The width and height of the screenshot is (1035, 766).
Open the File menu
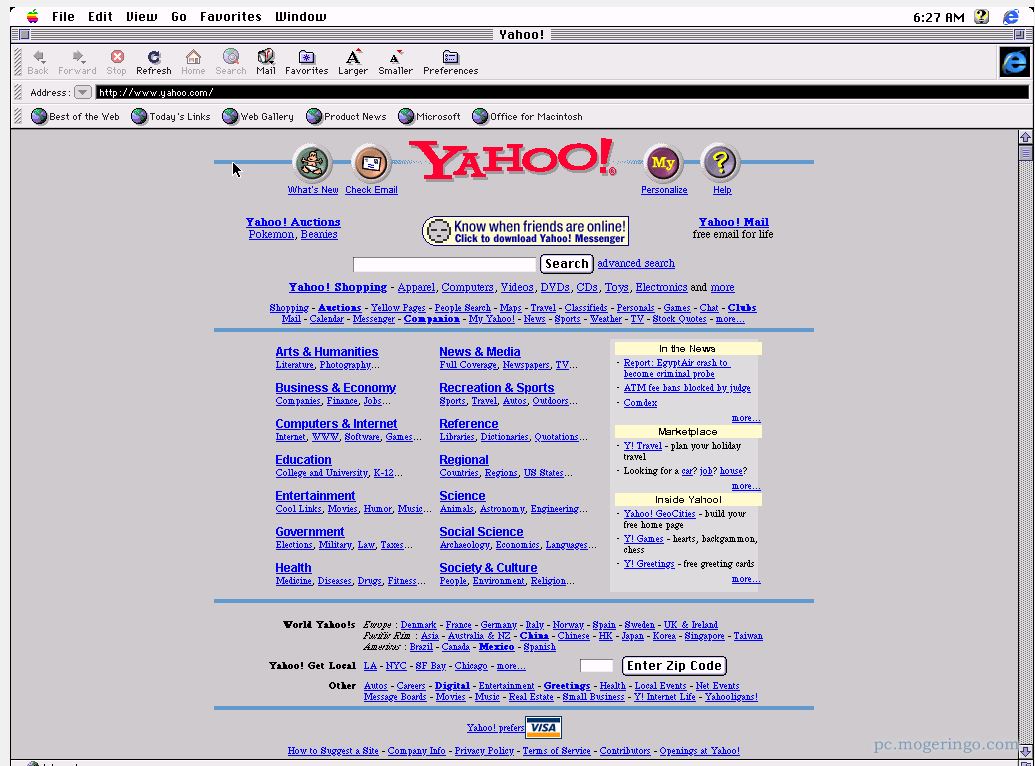(63, 17)
